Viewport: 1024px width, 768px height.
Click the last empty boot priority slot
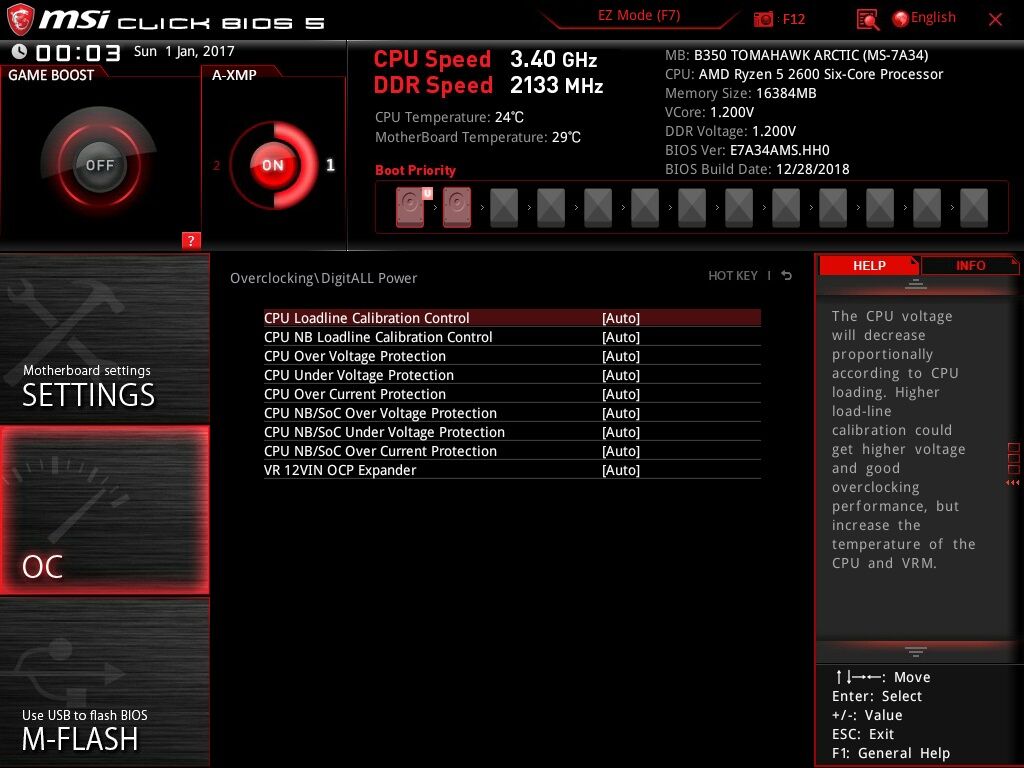(x=974, y=208)
